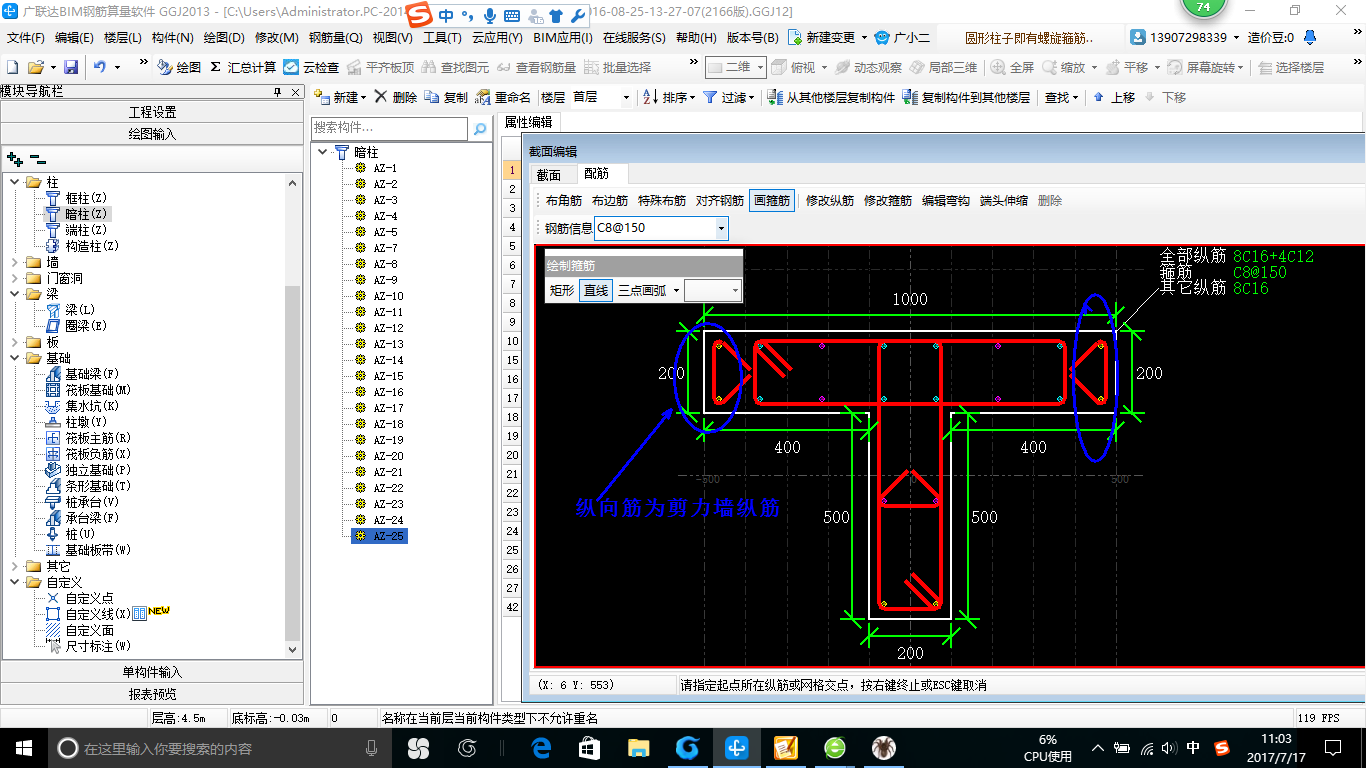Click 复制 copy component button
The height and width of the screenshot is (768, 1366).
pyautogui.click(x=446, y=97)
